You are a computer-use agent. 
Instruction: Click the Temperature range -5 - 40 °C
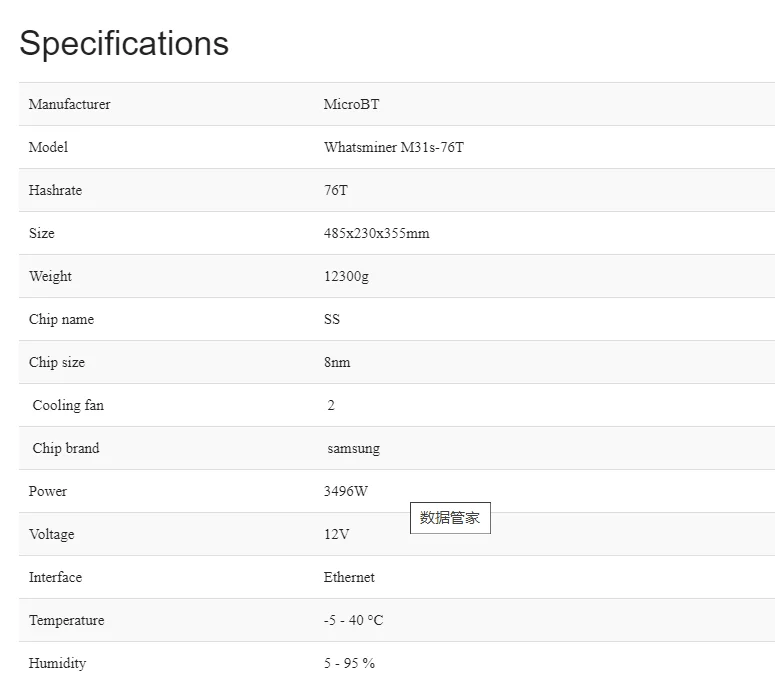coord(353,620)
